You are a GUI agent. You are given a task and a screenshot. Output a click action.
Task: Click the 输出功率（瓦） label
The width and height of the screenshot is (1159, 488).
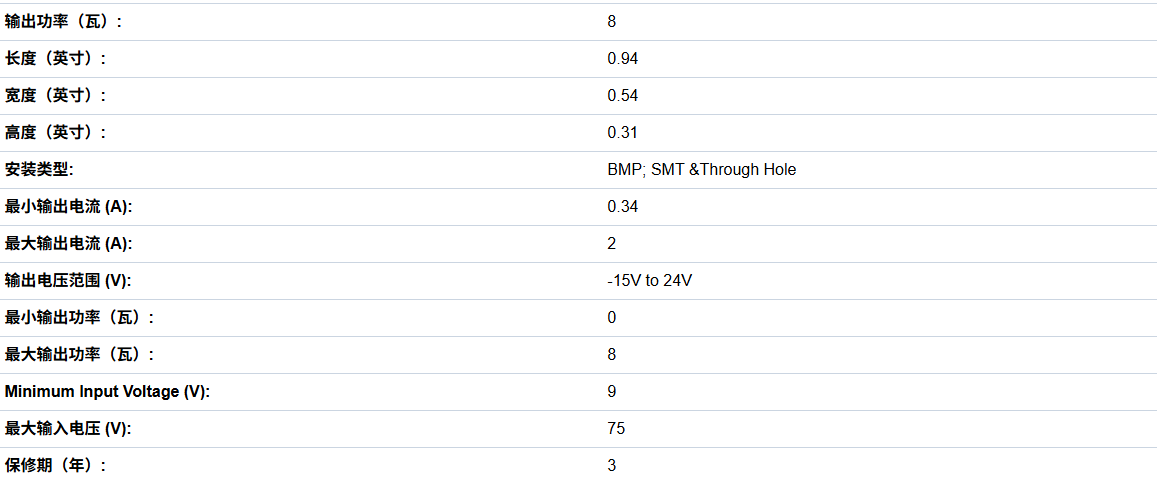64,21
